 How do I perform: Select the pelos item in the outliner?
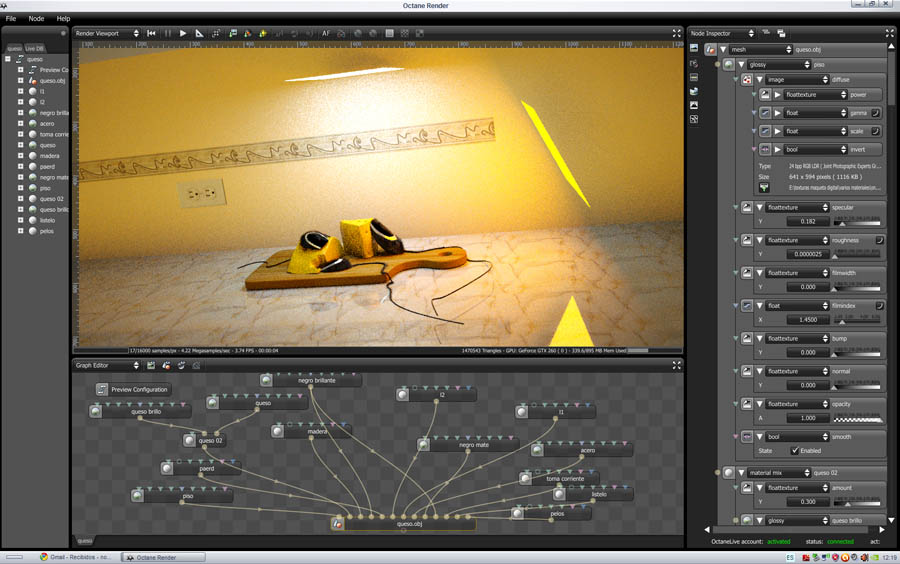click(47, 231)
